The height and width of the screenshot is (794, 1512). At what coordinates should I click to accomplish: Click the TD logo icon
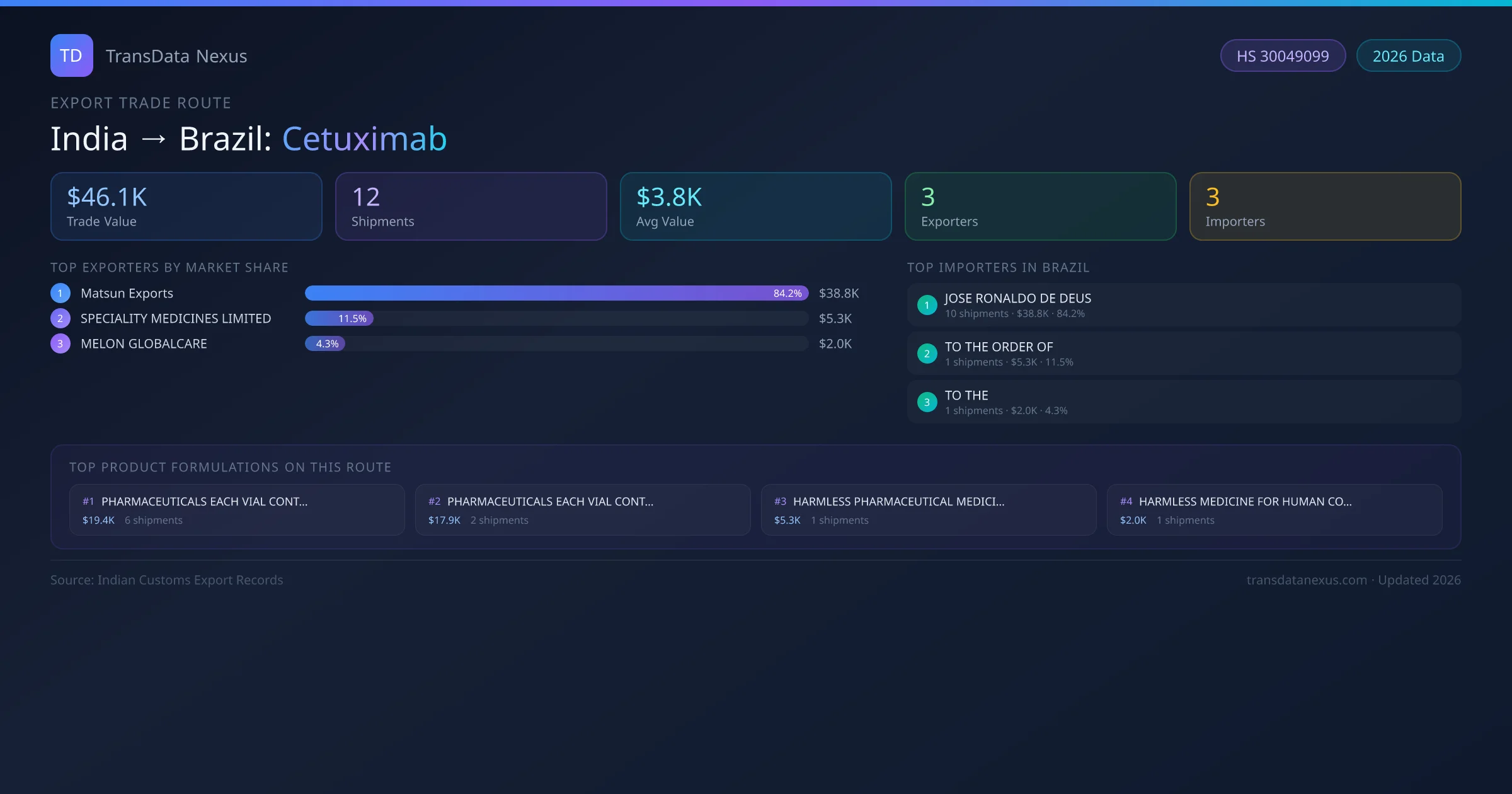click(71, 55)
